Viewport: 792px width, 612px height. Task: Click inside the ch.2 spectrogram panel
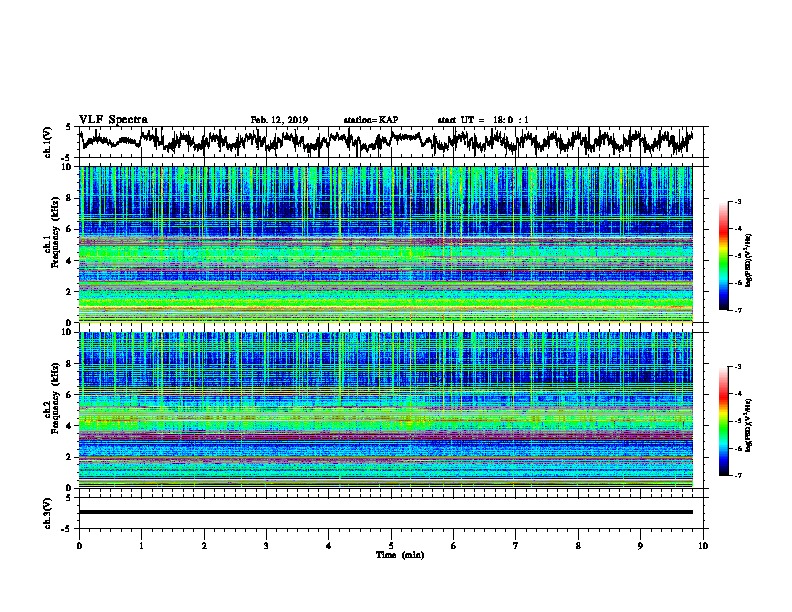tap(385, 410)
